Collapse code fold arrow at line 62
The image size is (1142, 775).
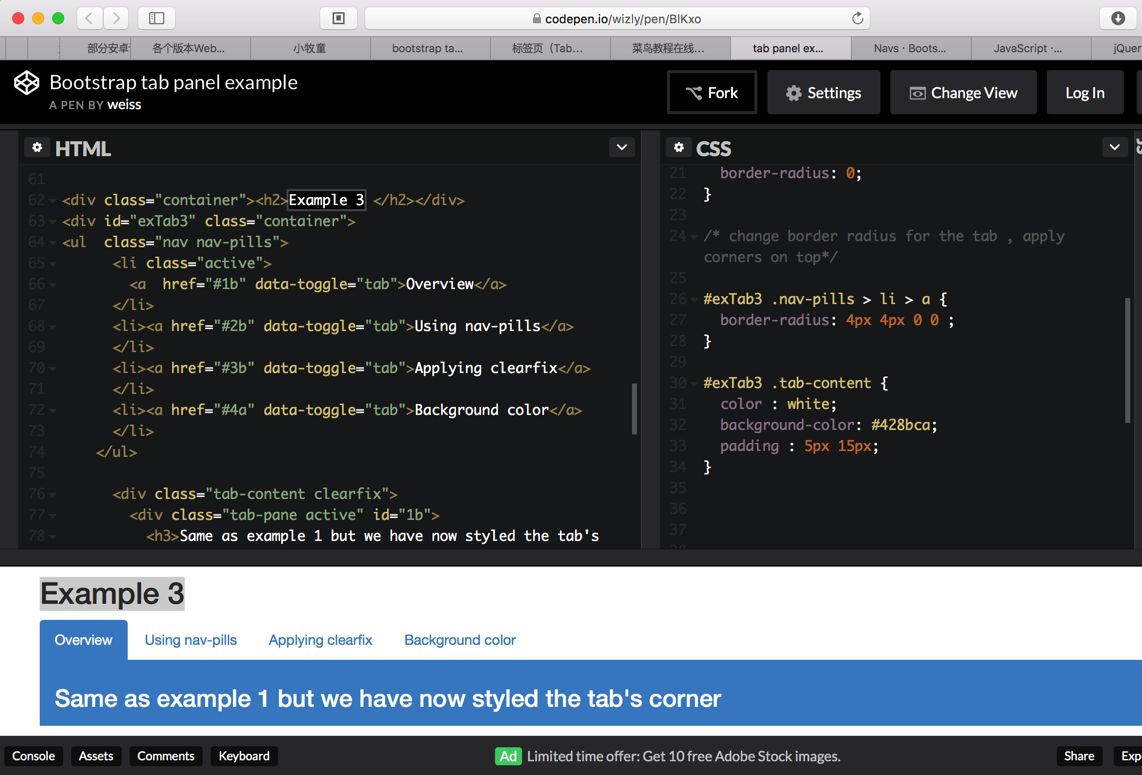[52, 201]
